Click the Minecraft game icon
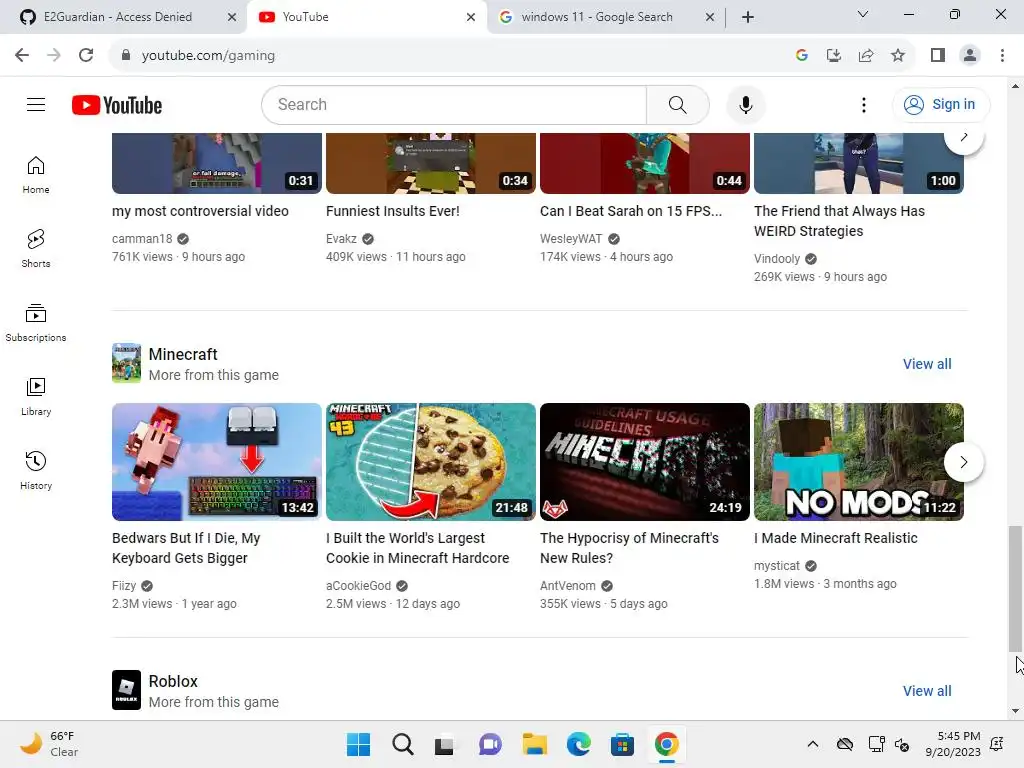The image size is (1024, 768). tap(126, 362)
